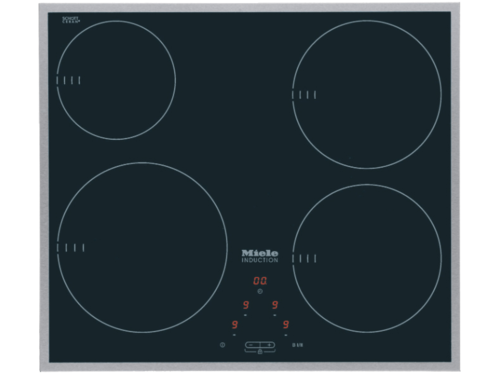This screenshot has width=500, height=374.
Task: Tap indicator dash under lower-right 9
Action: tap(286, 335)
